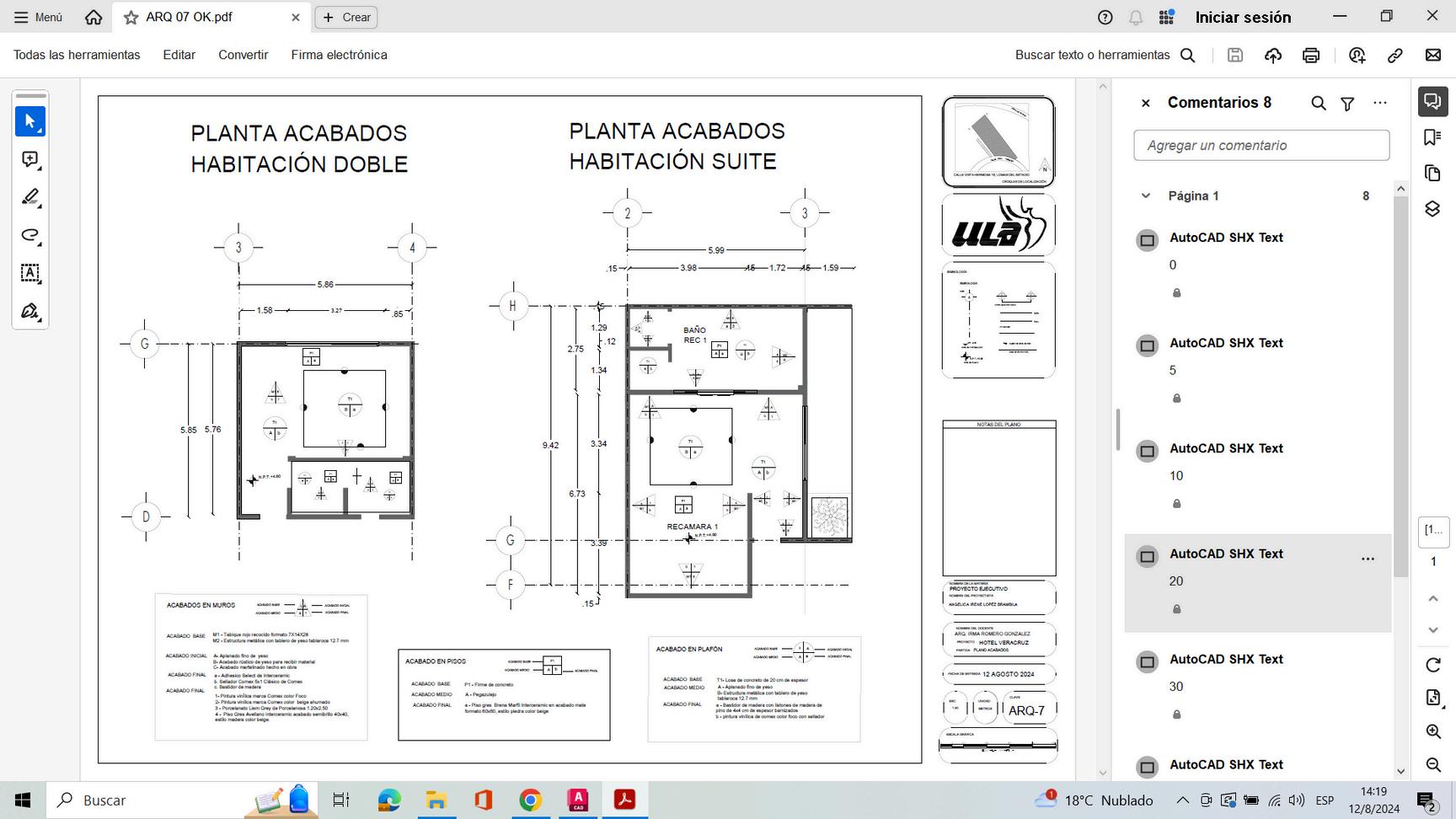Image resolution: width=1456 pixels, height=819 pixels.
Task: Collapse the Página 1 comments group
Action: [1145, 195]
